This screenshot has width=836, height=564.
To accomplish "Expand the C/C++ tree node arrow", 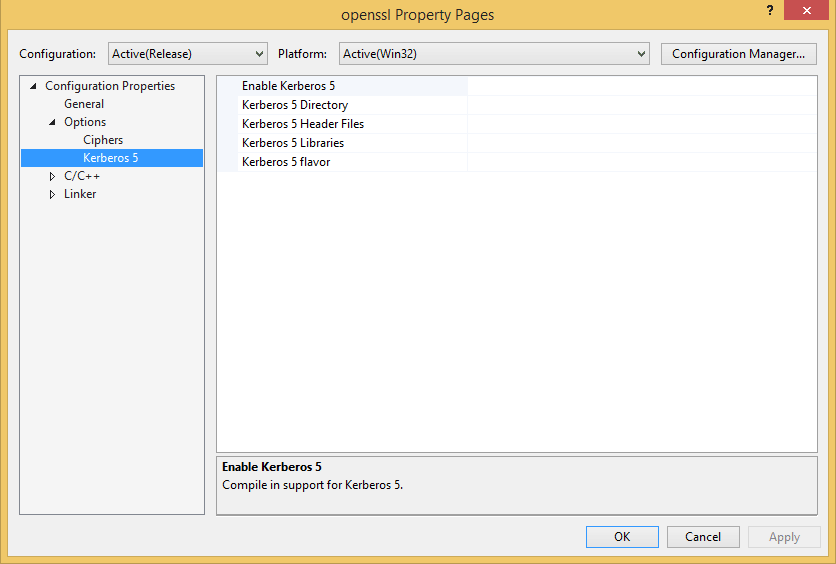I will tap(52, 176).
